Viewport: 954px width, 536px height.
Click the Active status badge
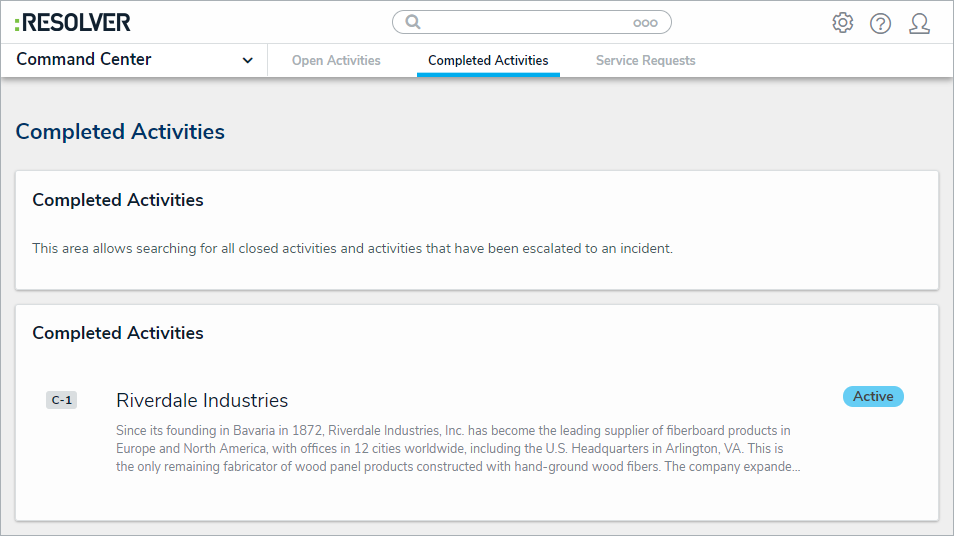873,397
